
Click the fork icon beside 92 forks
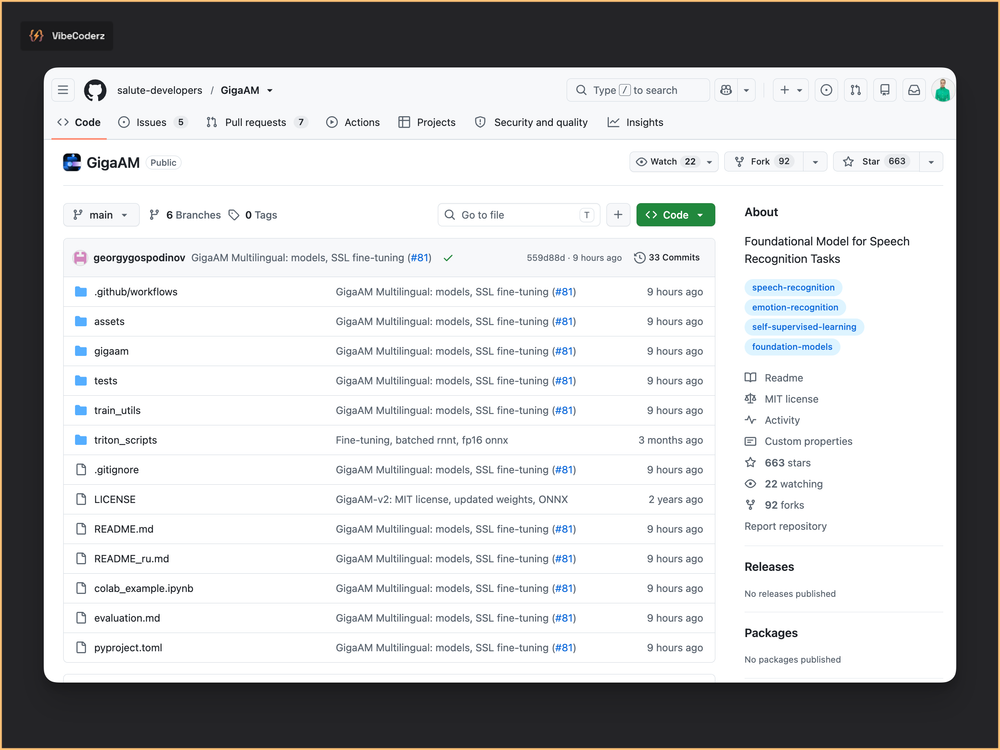tap(751, 505)
